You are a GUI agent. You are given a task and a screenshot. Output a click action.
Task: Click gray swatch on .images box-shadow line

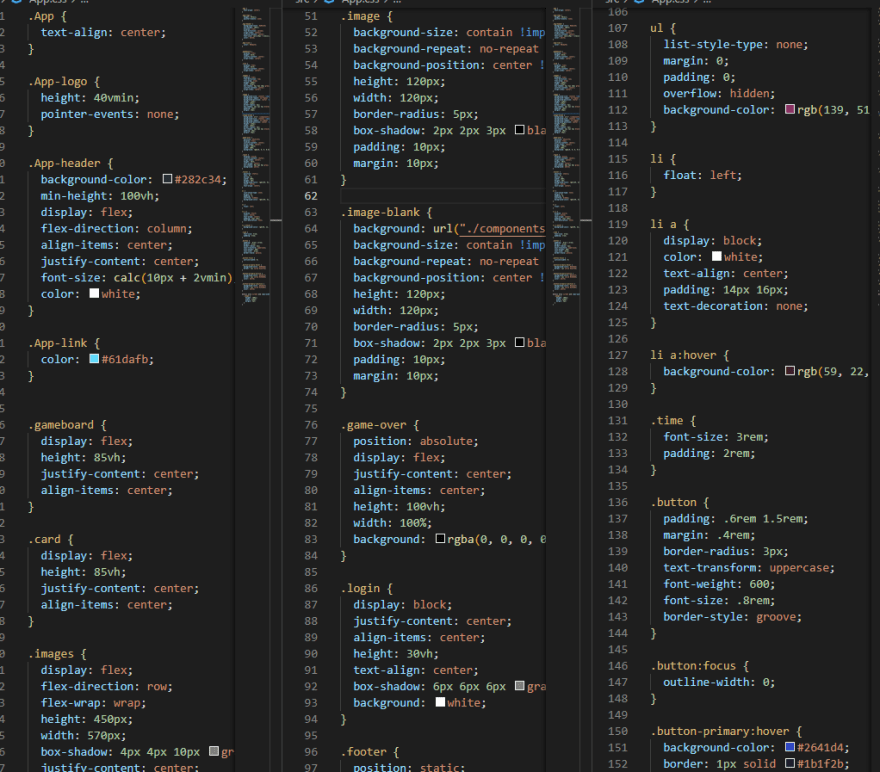[x=214, y=751]
